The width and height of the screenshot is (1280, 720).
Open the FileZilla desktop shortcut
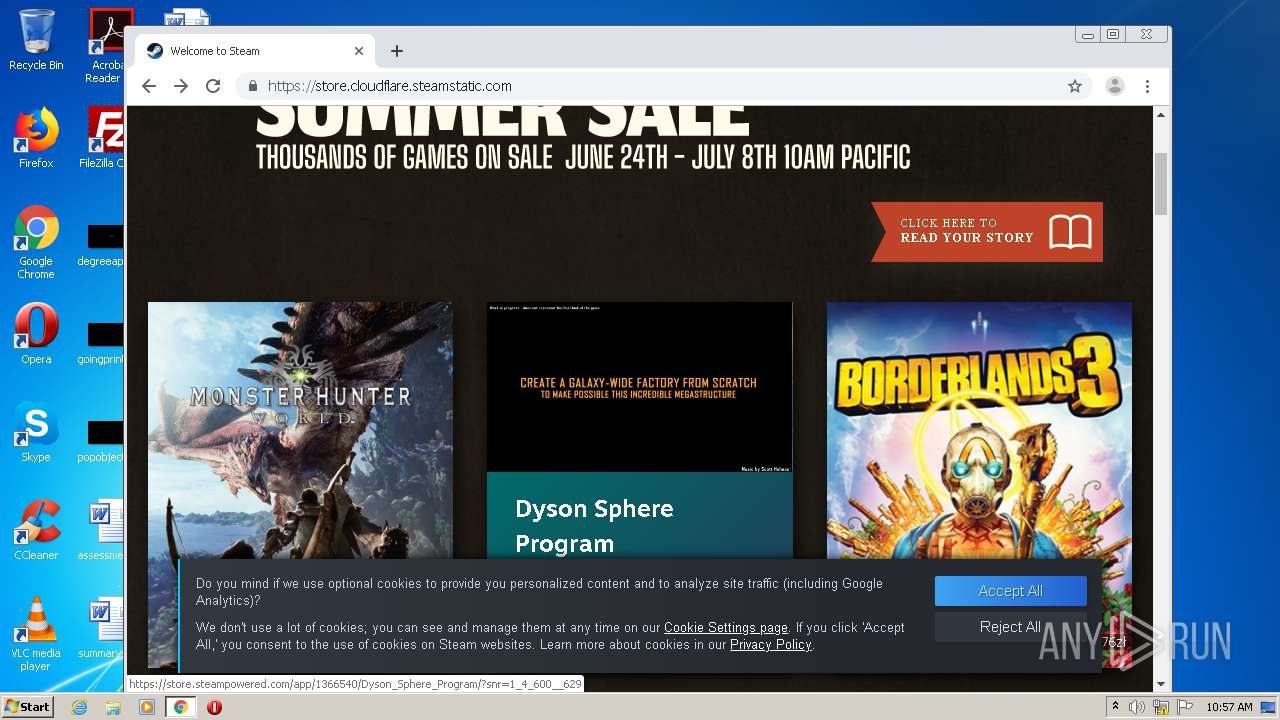pyautogui.click(x=104, y=138)
